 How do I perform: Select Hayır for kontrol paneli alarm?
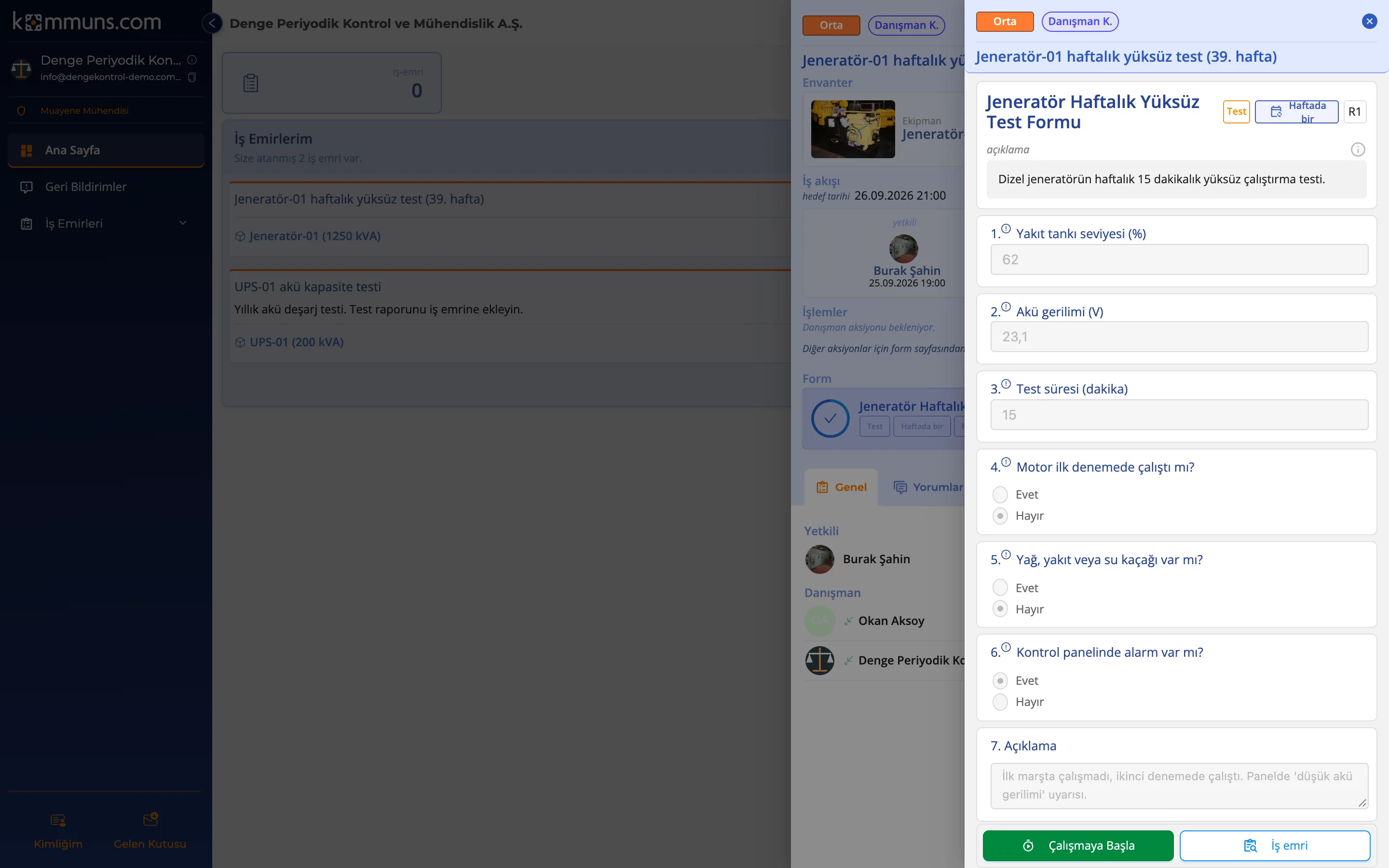pyautogui.click(x=1000, y=702)
